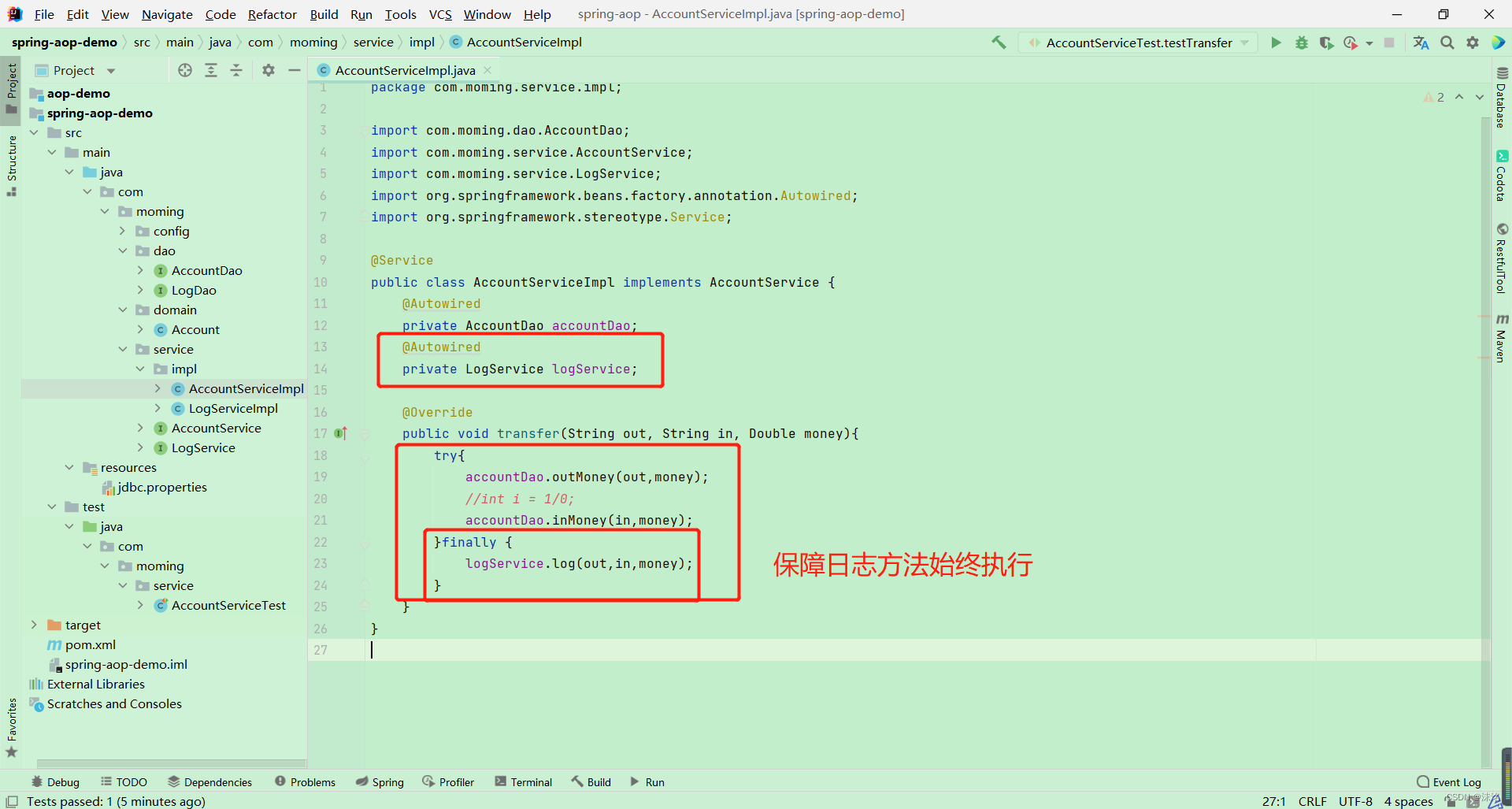Click the implements gutter icon on transfer line
Screen dimensions: 1512x809
(x=341, y=433)
